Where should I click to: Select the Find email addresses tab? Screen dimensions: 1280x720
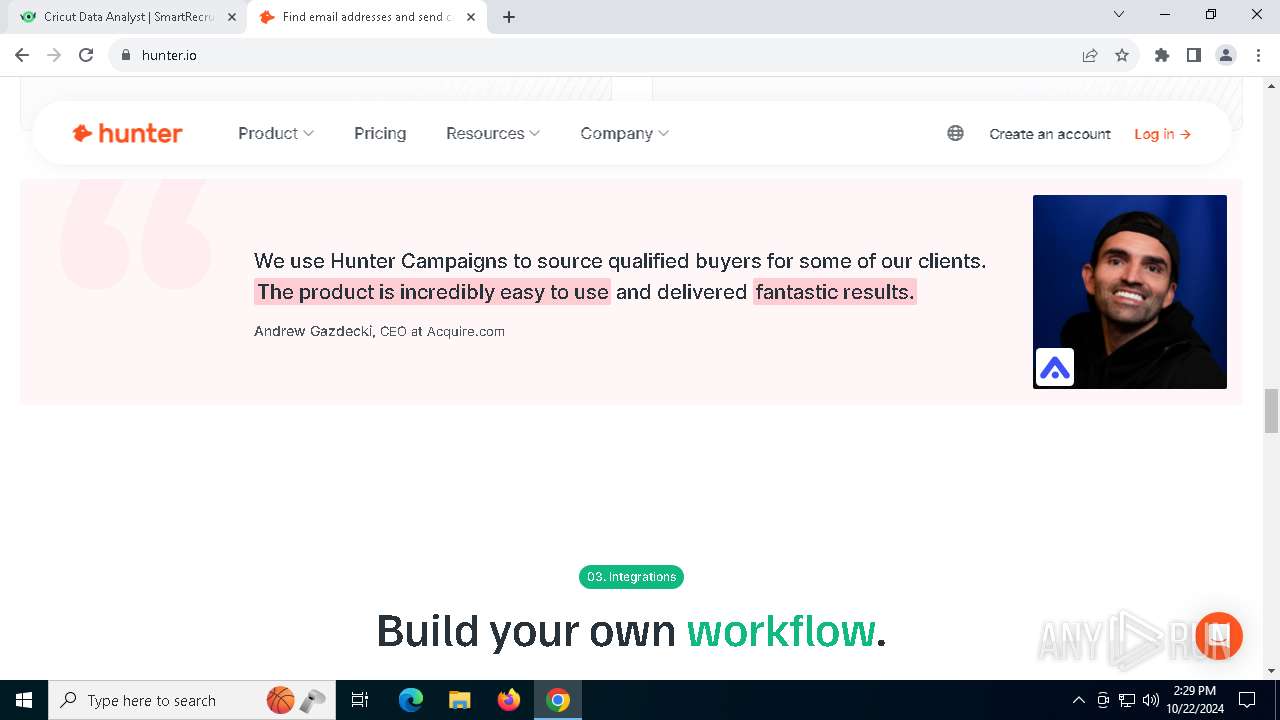tap(367, 17)
